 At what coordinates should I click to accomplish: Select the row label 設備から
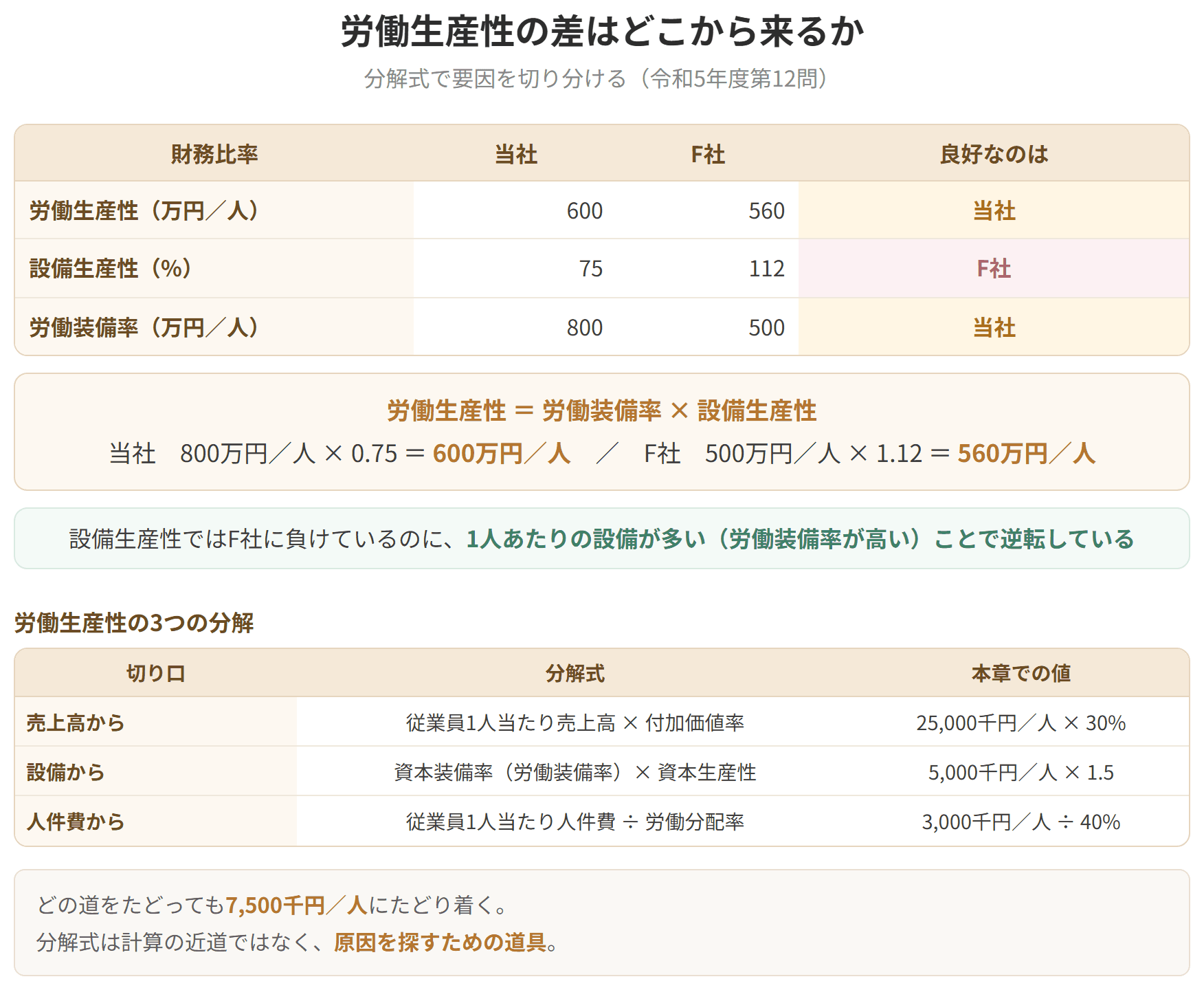tap(65, 772)
